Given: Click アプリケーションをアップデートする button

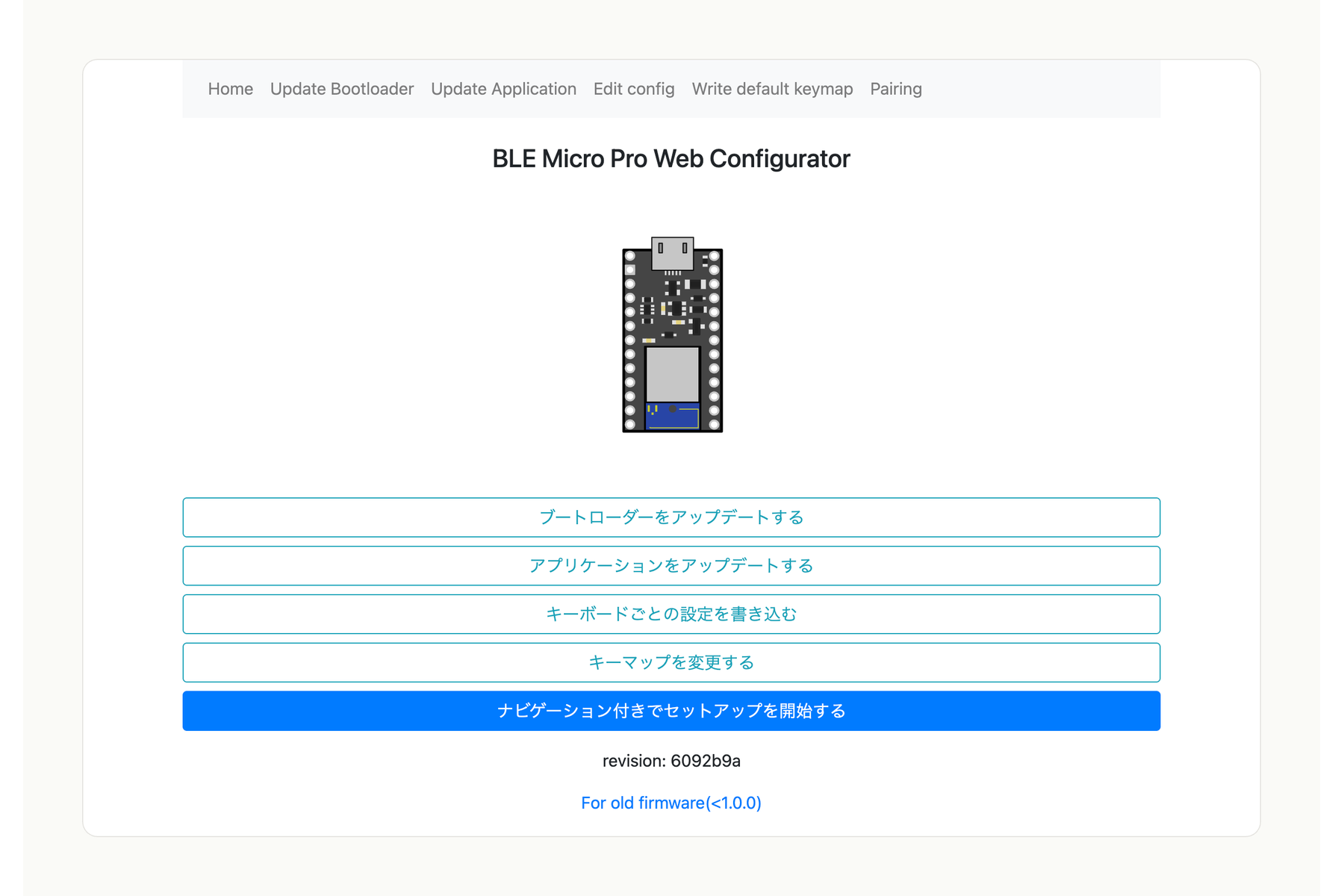Looking at the screenshot, I should (x=671, y=566).
